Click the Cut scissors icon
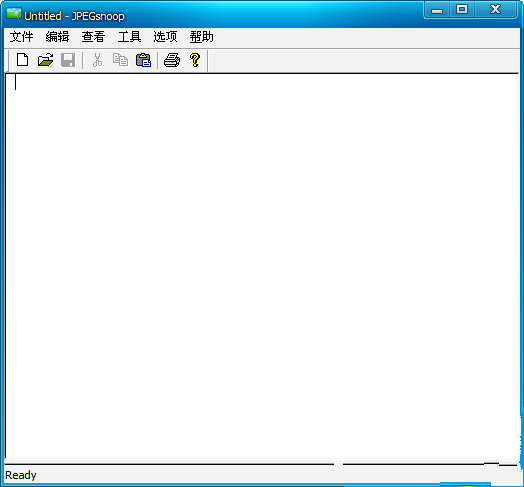Screen dimensions: 524x487 pyautogui.click(x=97, y=60)
